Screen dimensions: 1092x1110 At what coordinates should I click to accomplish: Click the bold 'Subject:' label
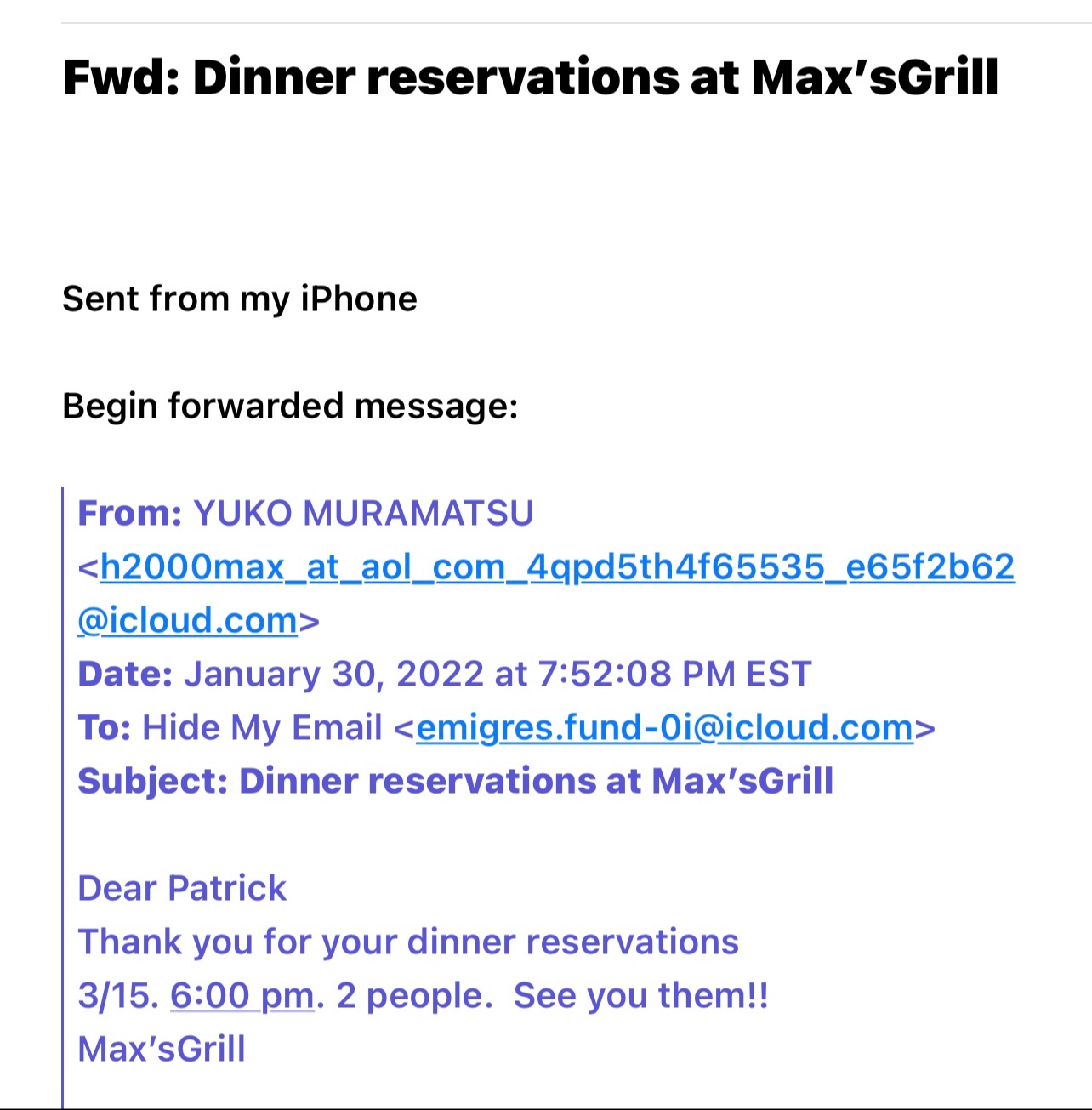(153, 782)
